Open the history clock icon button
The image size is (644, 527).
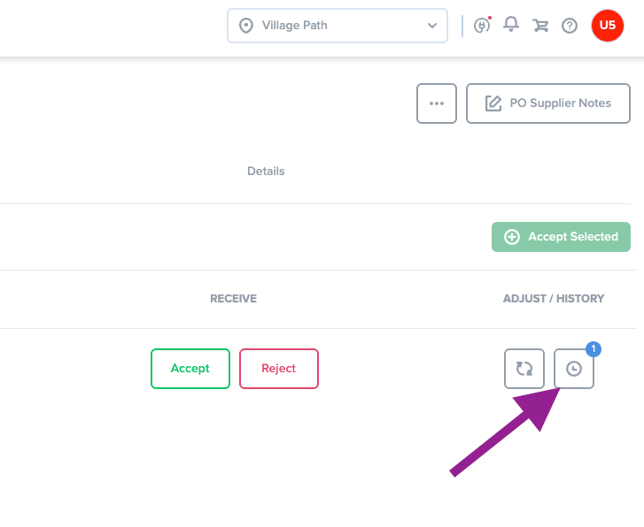pos(574,368)
